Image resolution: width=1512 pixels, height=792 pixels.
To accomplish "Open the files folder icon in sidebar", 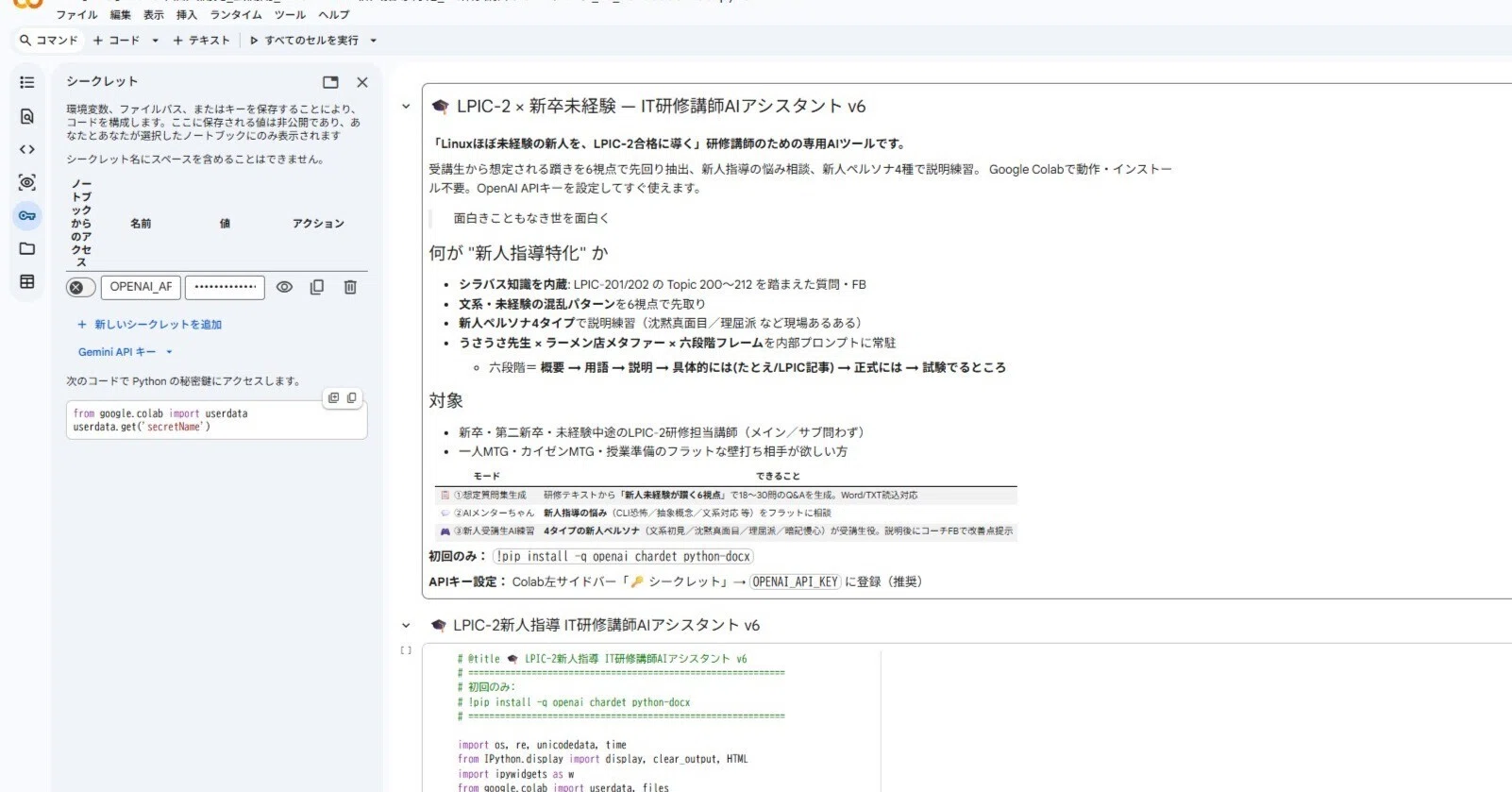I will point(27,248).
